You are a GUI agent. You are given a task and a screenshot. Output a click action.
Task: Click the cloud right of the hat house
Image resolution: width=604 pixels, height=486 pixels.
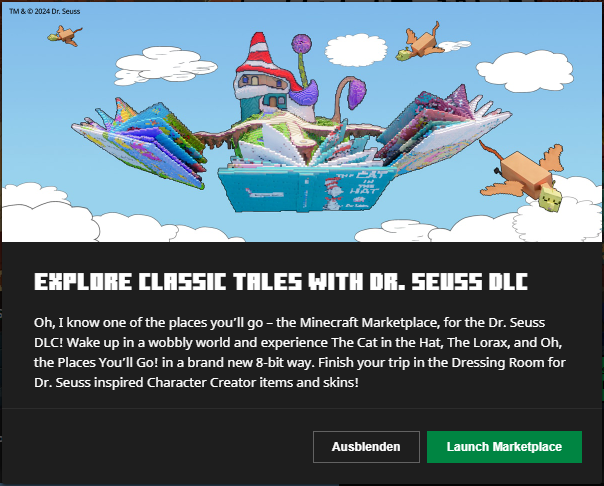(x=356, y=50)
